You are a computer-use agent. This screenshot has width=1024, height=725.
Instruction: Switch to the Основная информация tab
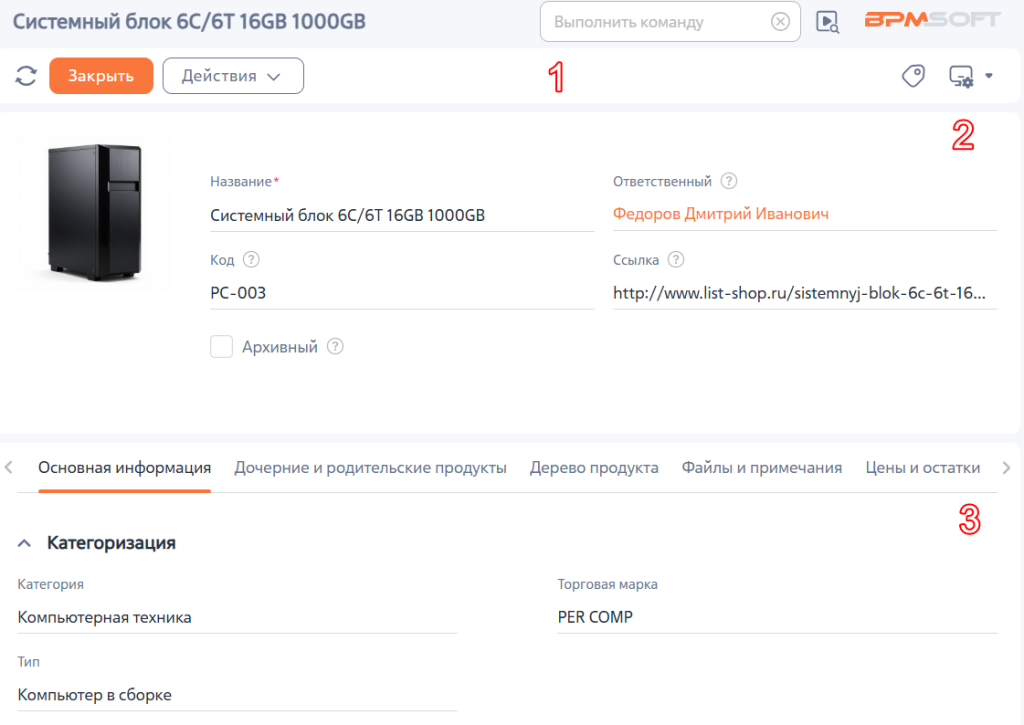(124, 468)
